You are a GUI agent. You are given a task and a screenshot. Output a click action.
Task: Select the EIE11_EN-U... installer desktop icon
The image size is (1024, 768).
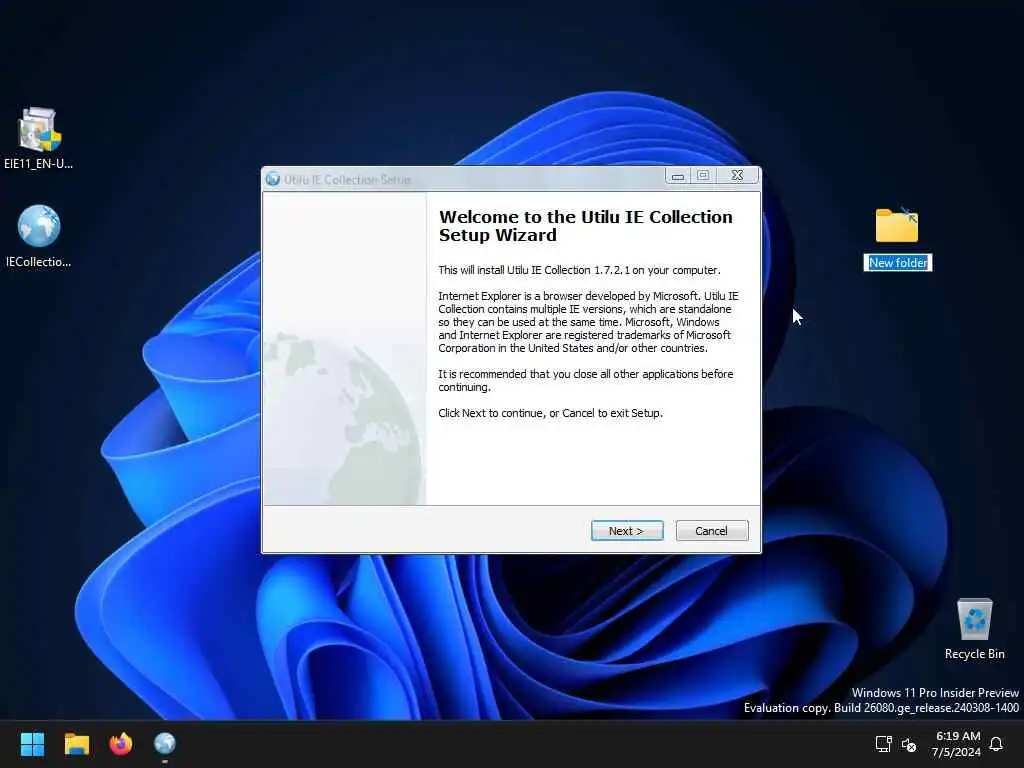coord(39,139)
